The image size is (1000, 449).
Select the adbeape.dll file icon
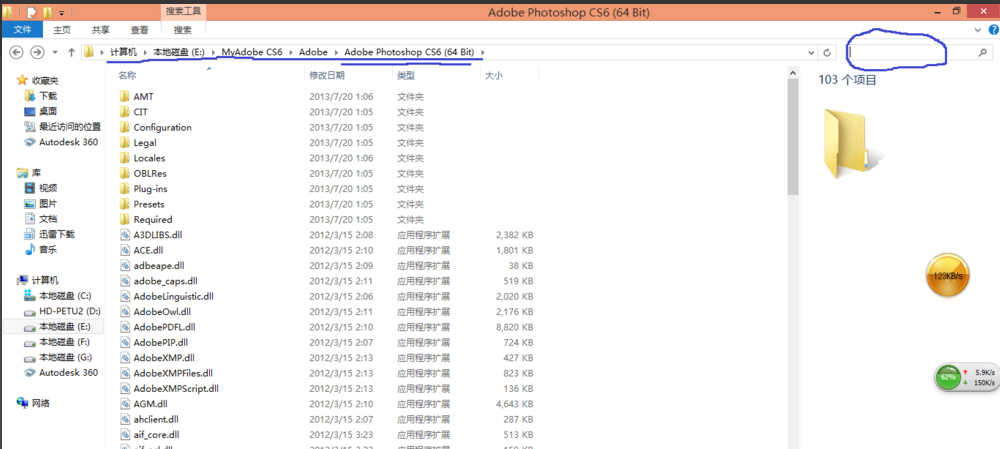point(124,265)
